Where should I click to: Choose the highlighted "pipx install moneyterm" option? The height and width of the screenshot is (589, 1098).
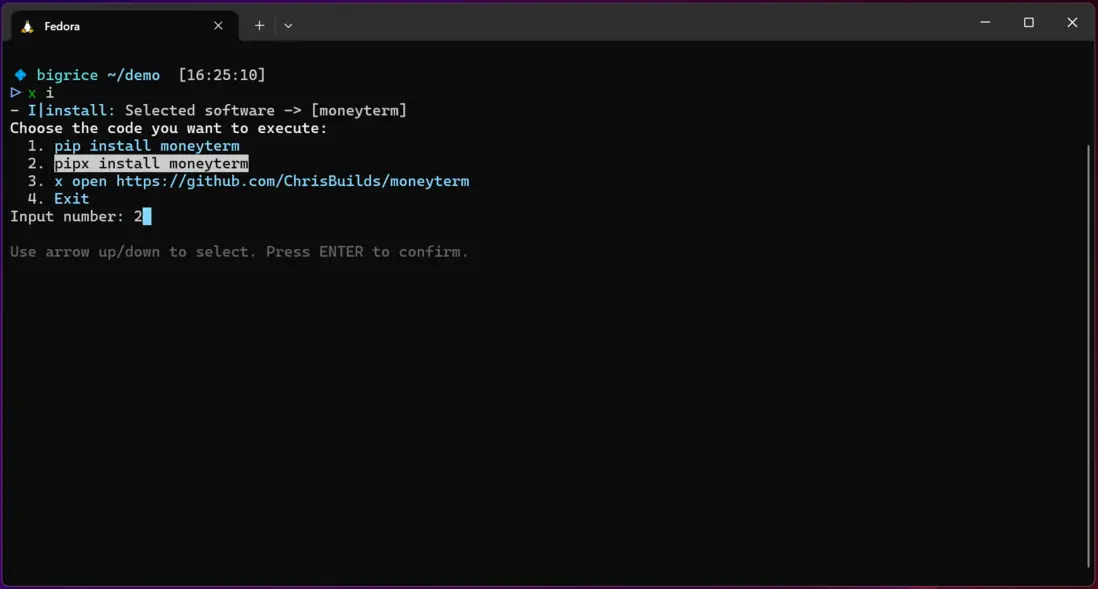coord(151,164)
